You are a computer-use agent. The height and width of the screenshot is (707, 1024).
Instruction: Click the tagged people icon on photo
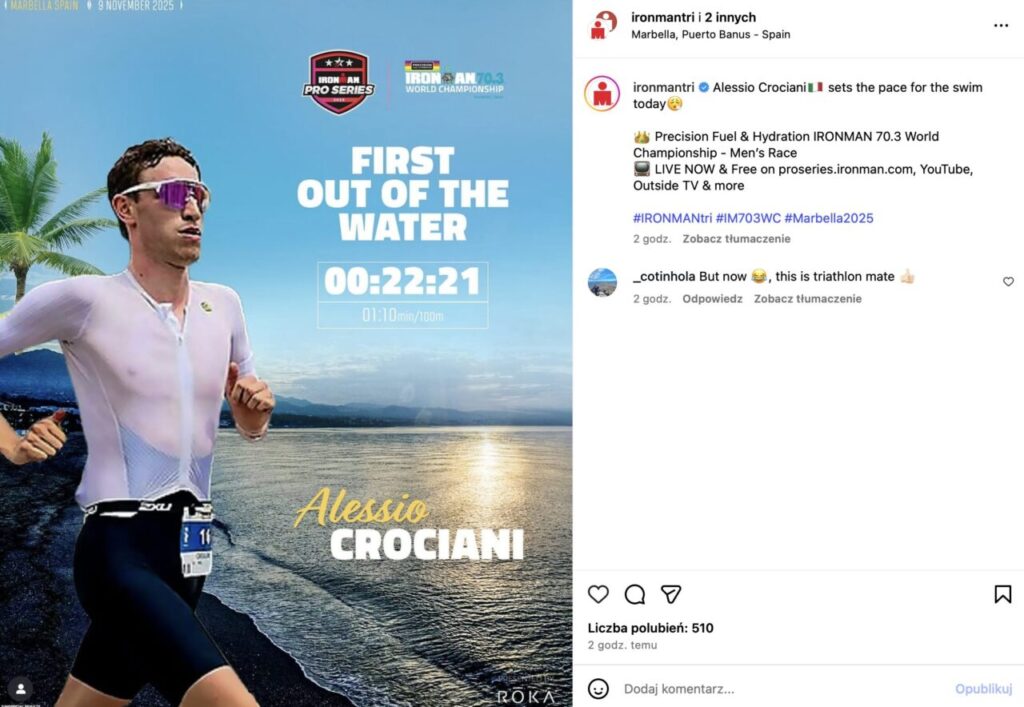[21, 688]
